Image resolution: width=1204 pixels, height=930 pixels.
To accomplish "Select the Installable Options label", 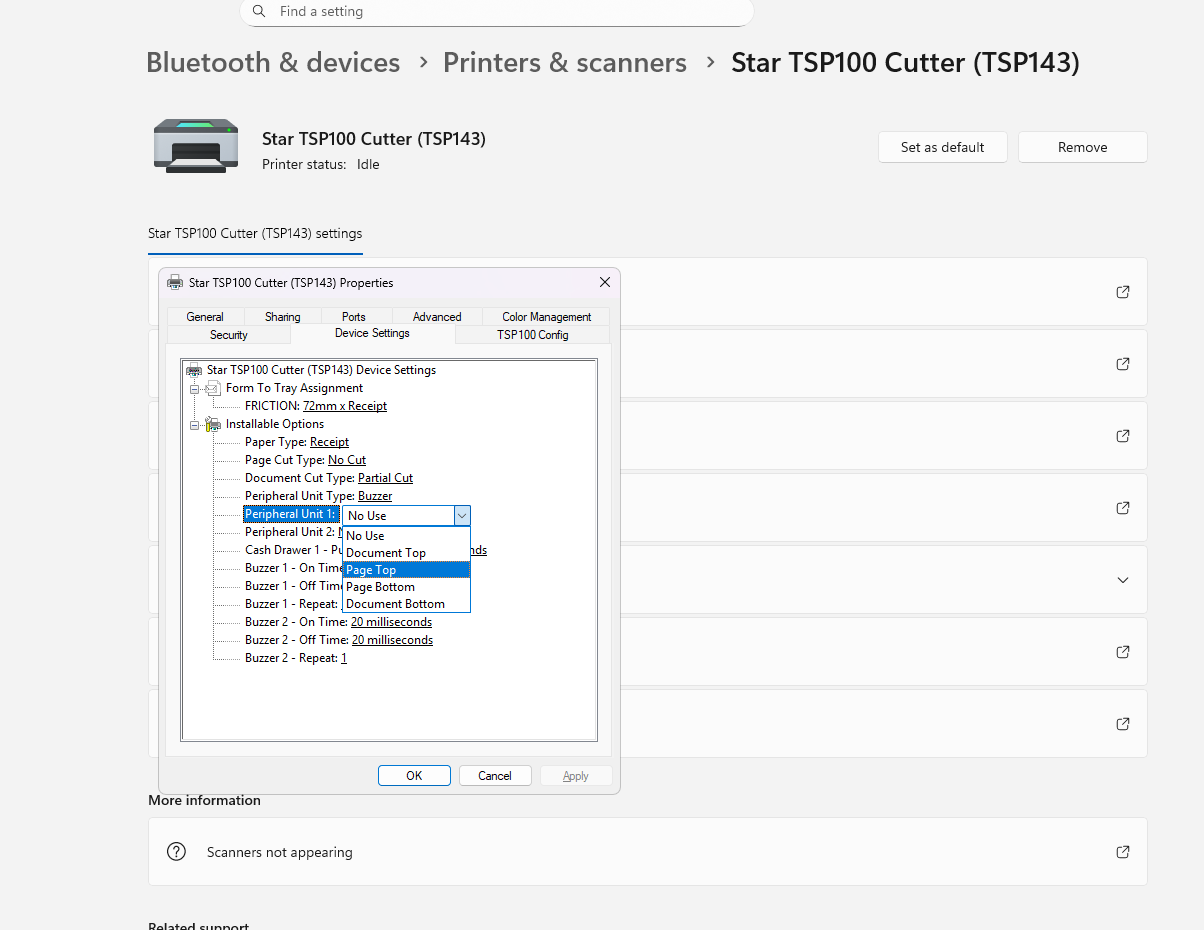I will 275,424.
